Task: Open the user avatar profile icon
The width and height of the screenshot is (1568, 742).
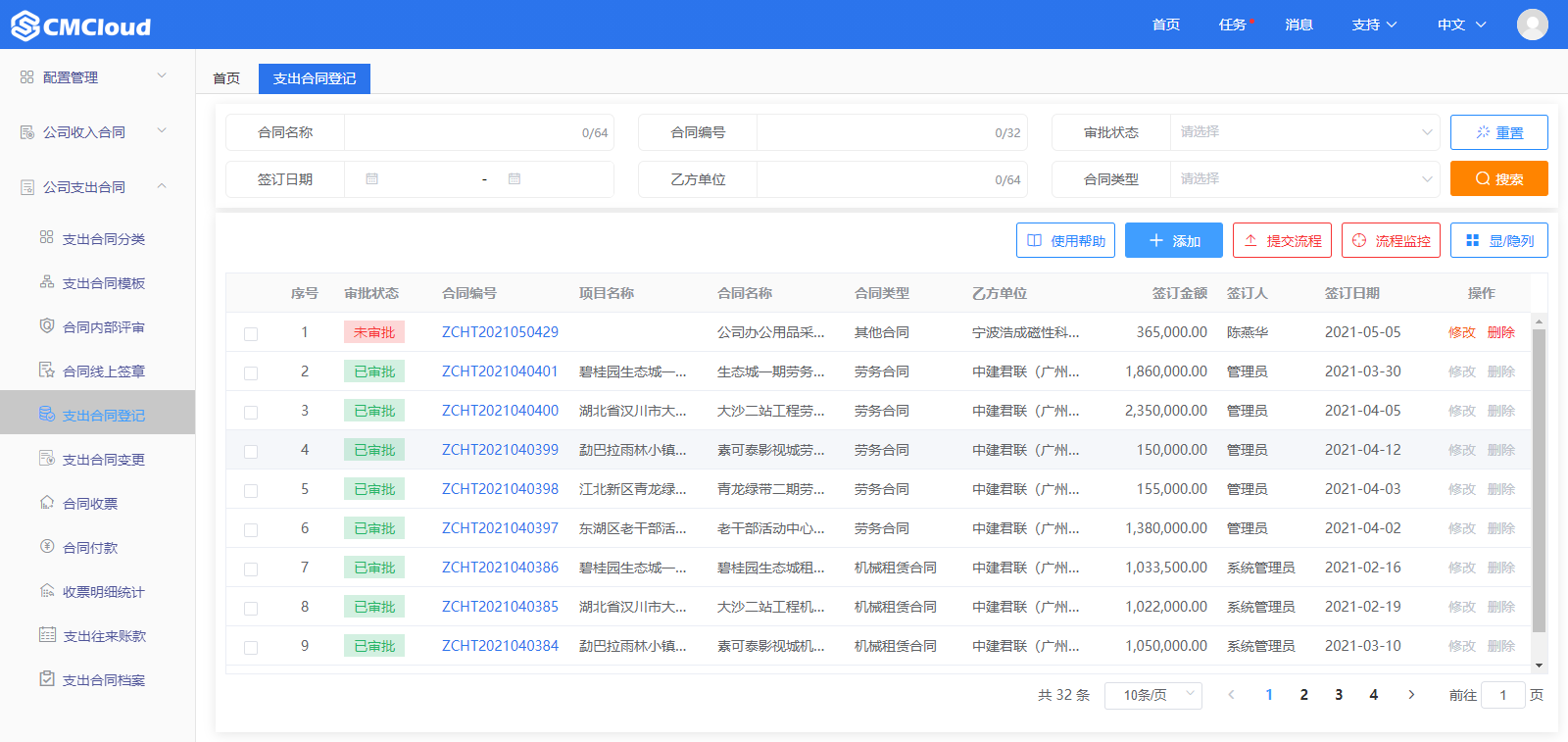Action: [1533, 25]
